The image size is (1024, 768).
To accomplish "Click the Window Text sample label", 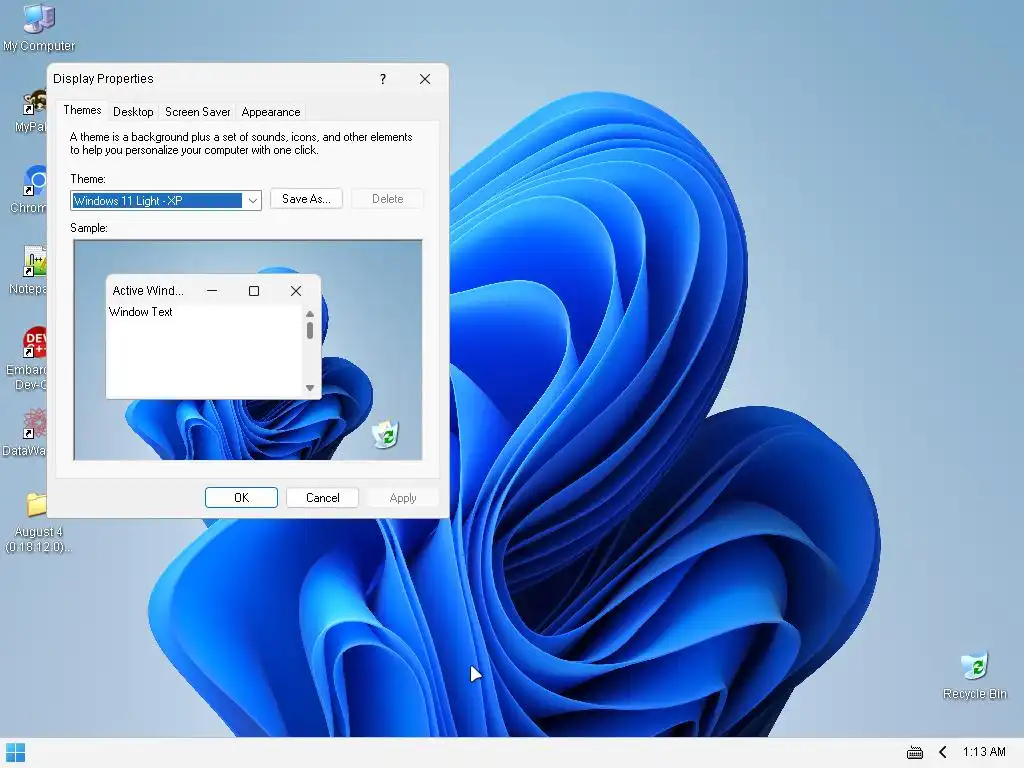I will coord(140,312).
